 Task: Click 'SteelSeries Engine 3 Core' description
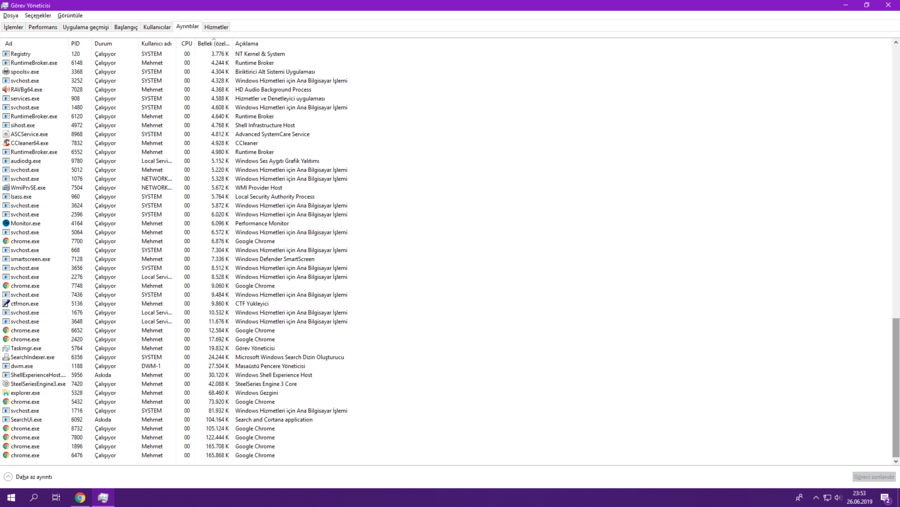click(x=266, y=384)
